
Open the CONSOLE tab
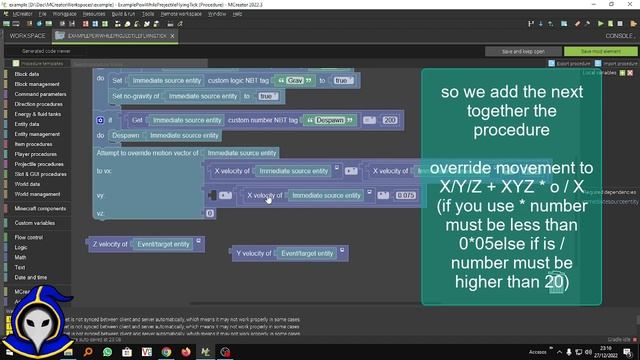point(619,36)
